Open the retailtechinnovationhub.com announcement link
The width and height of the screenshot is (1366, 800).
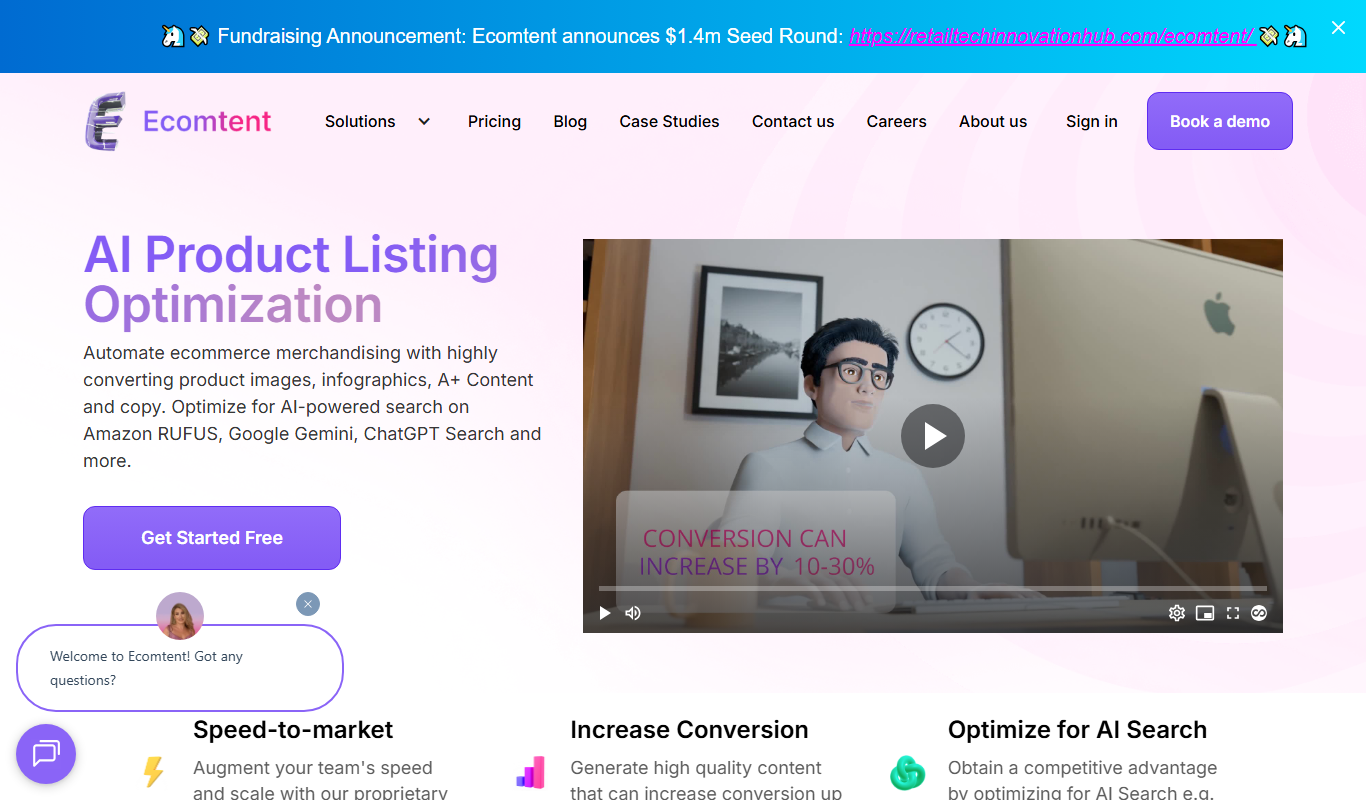(1052, 36)
